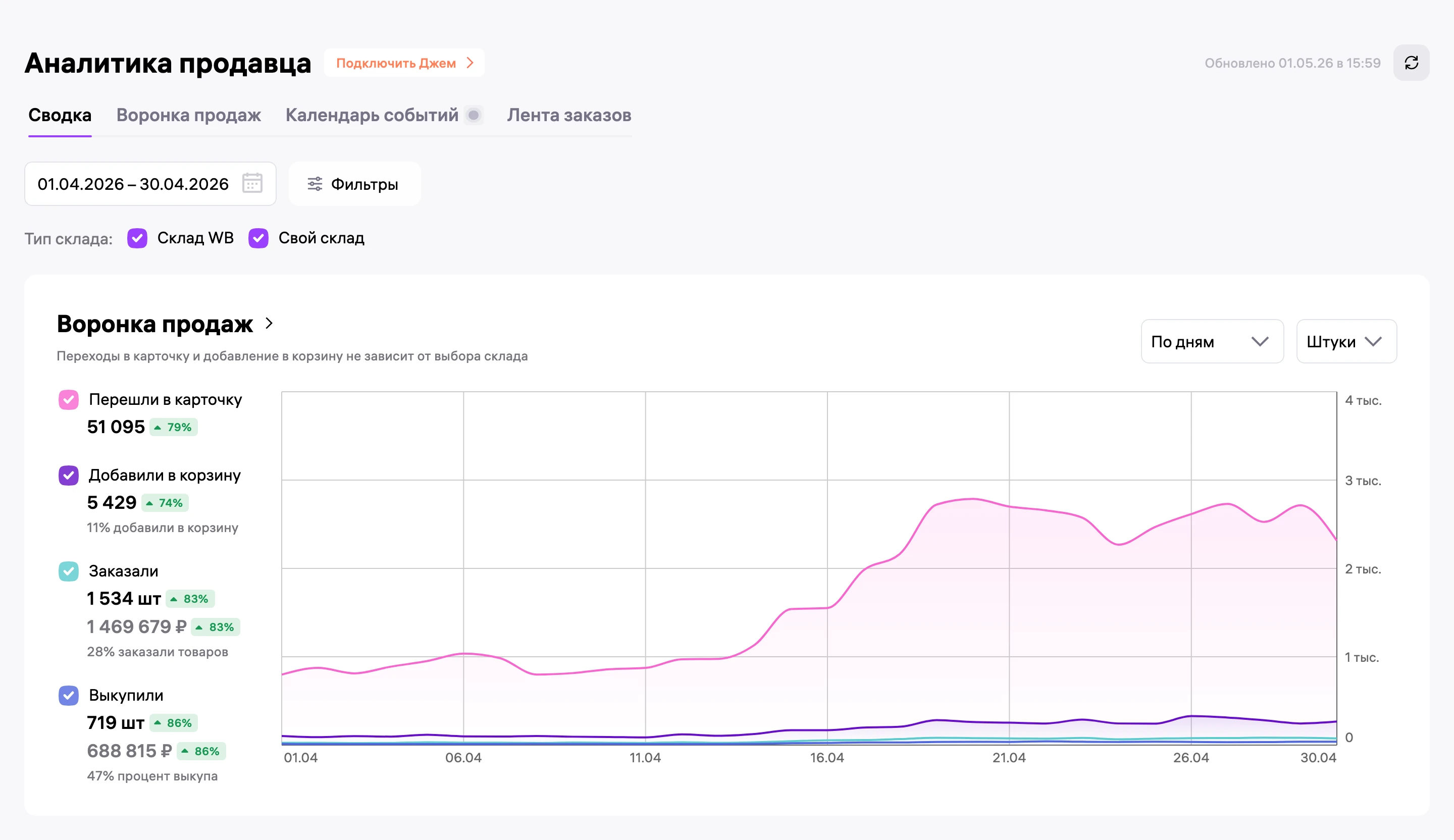Expand the По дням dropdown
Screen dimensions: 1454x840
point(1212,342)
